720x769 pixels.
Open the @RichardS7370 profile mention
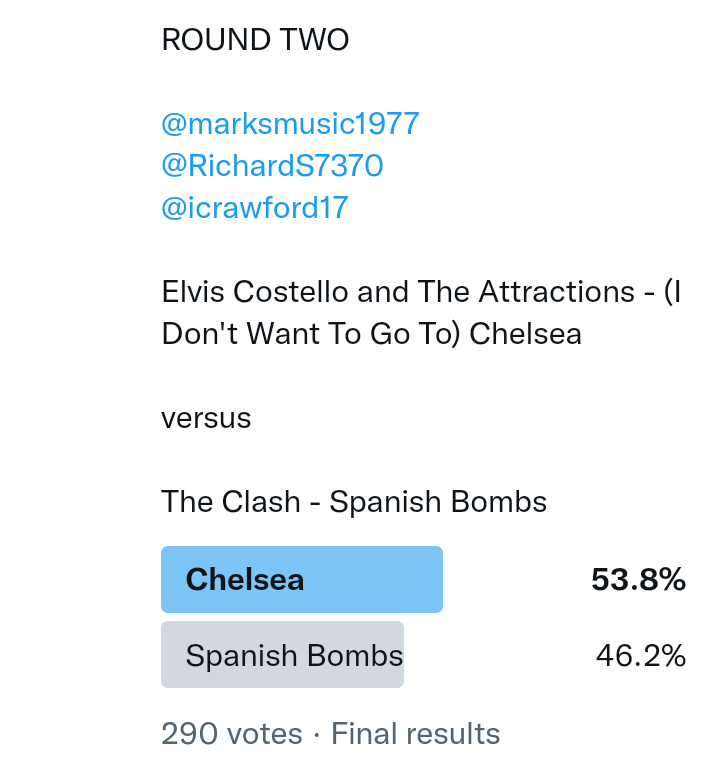pos(272,165)
